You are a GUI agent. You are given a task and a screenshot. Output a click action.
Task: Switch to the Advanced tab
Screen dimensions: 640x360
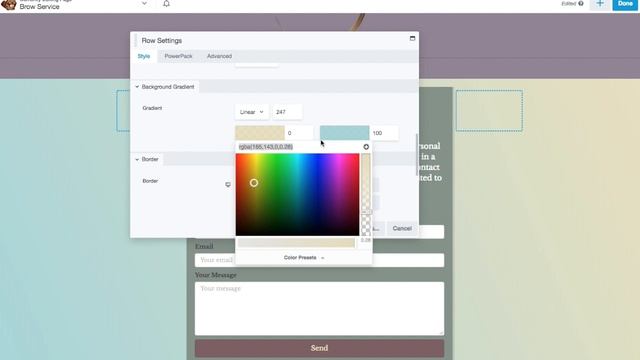tap(219, 56)
